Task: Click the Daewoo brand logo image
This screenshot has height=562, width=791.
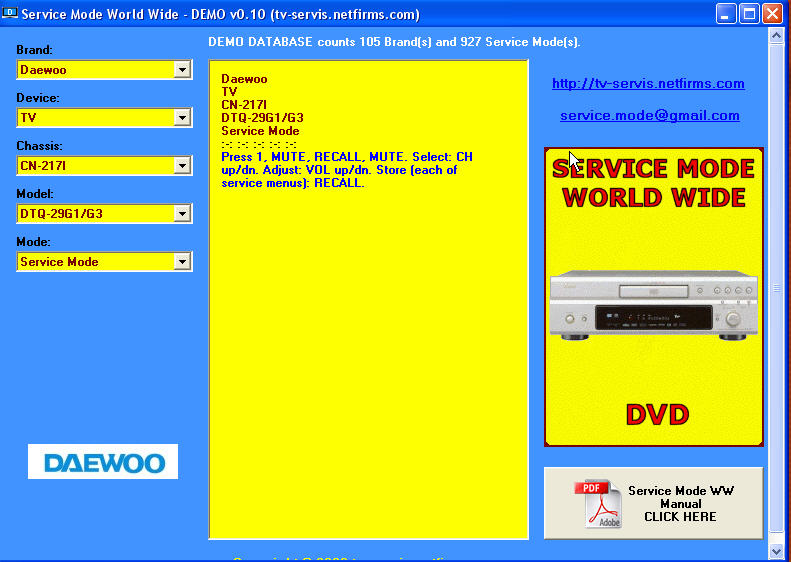Action: click(x=103, y=462)
